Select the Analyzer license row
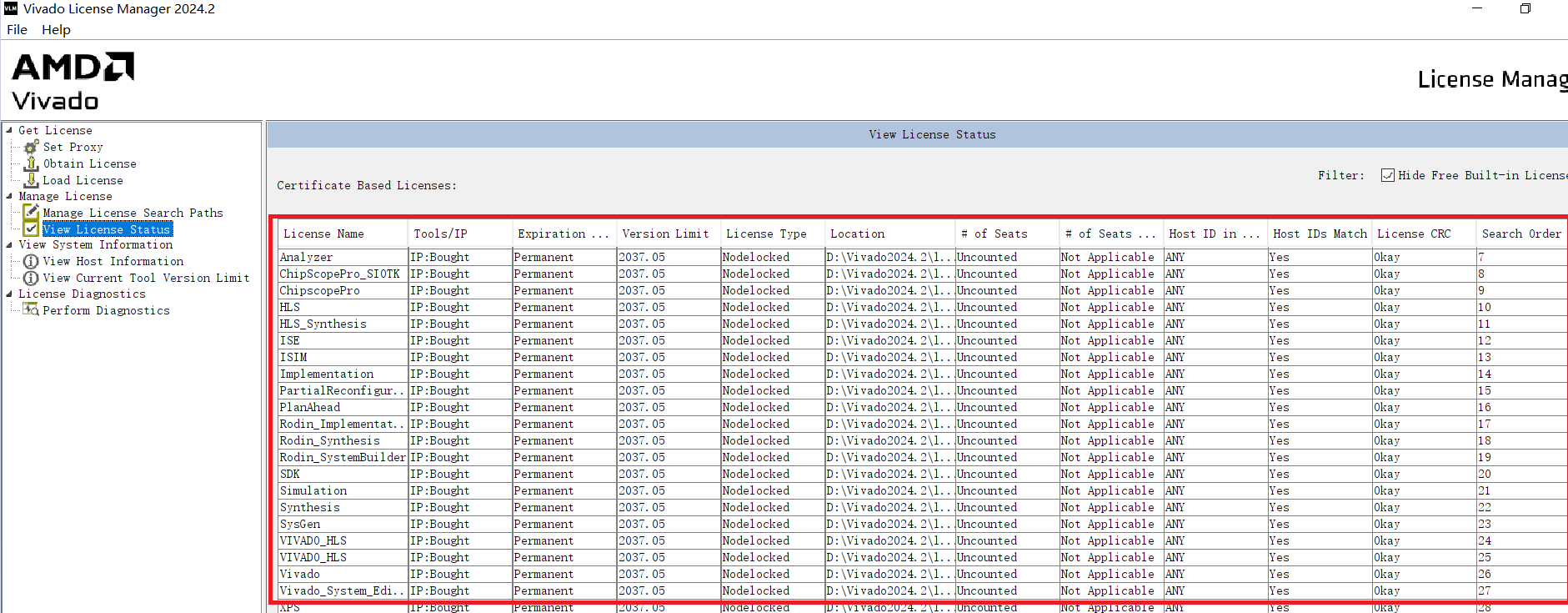This screenshot has width=1568, height=613. (922, 257)
